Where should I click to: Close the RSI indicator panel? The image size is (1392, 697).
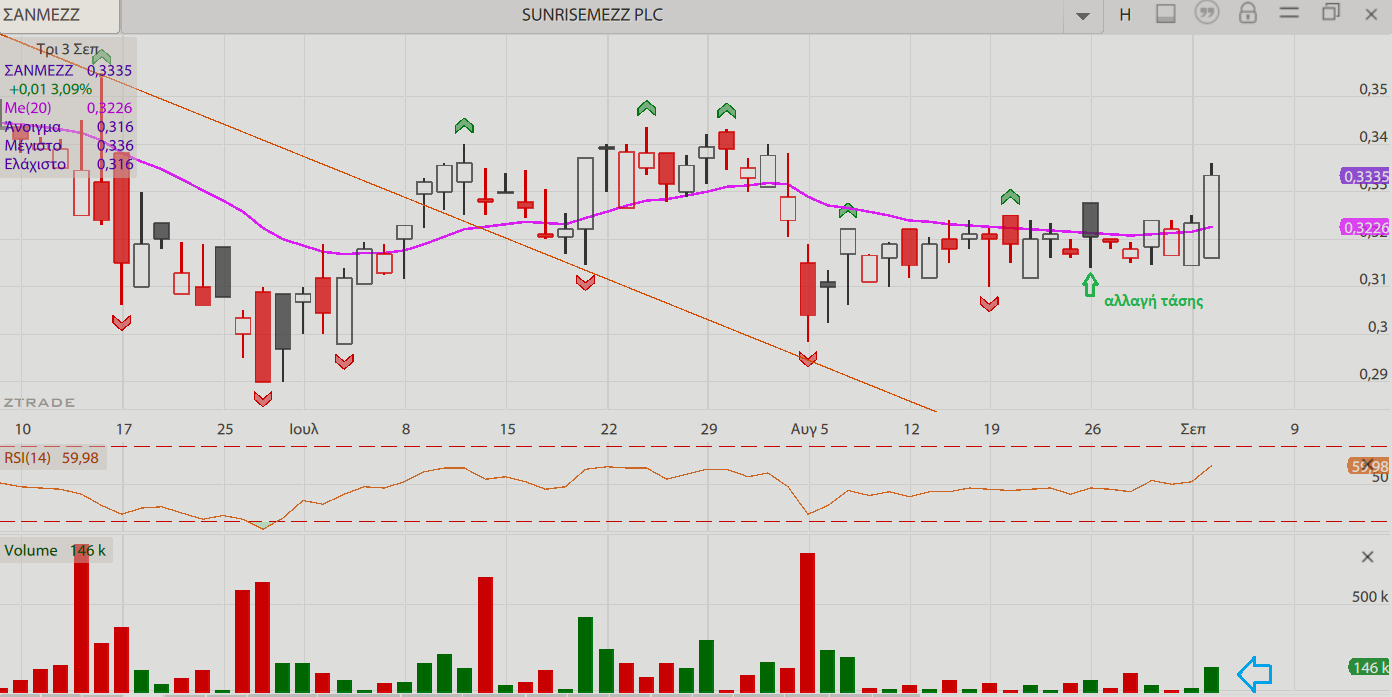(1368, 463)
